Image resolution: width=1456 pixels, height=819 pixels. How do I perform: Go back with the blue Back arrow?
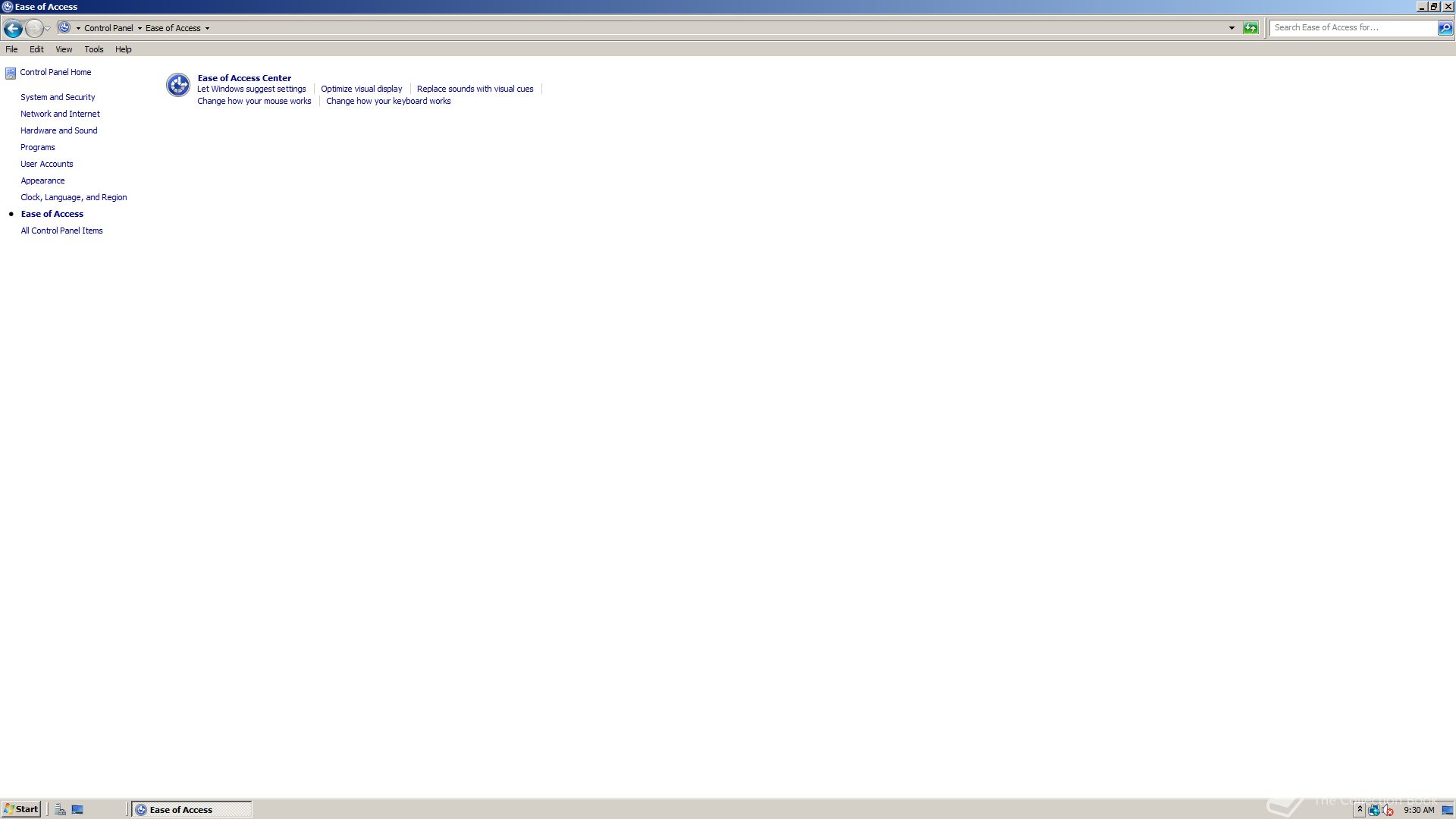coord(13,28)
